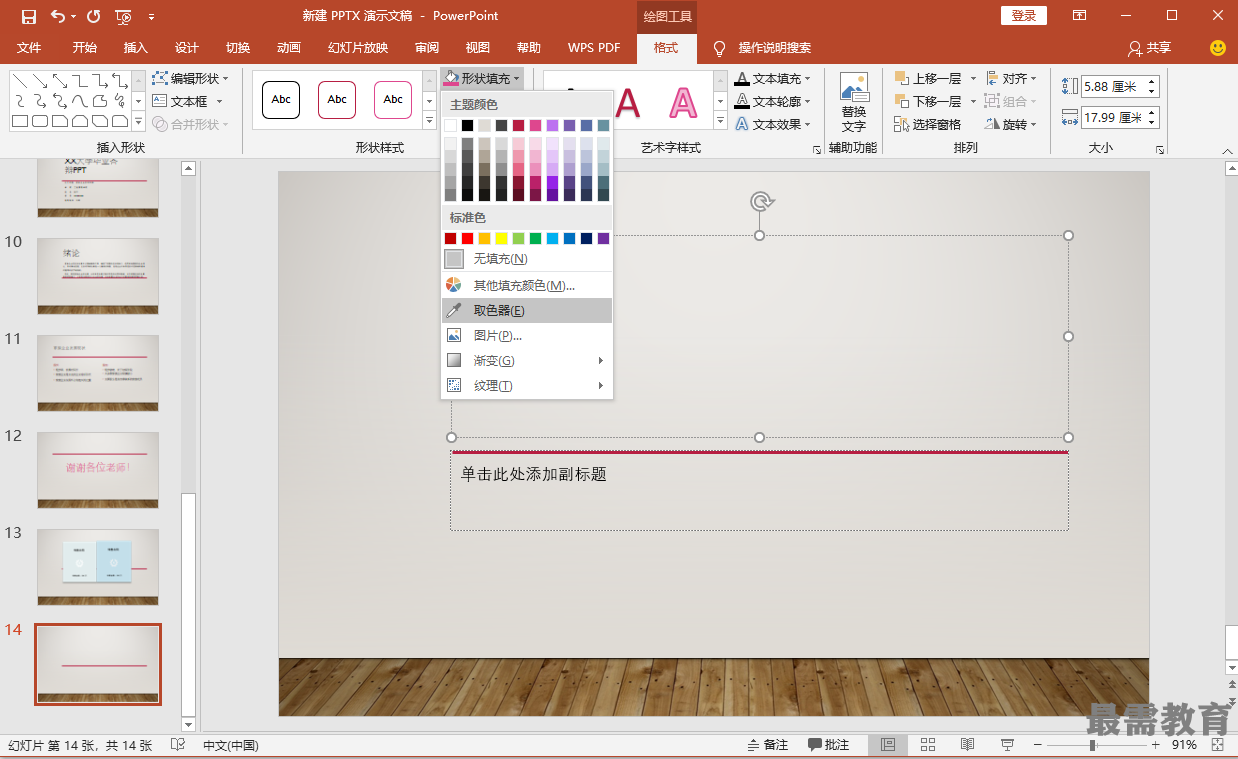Click the Save icon in the title bar
1238x759 pixels.
click(x=28, y=16)
